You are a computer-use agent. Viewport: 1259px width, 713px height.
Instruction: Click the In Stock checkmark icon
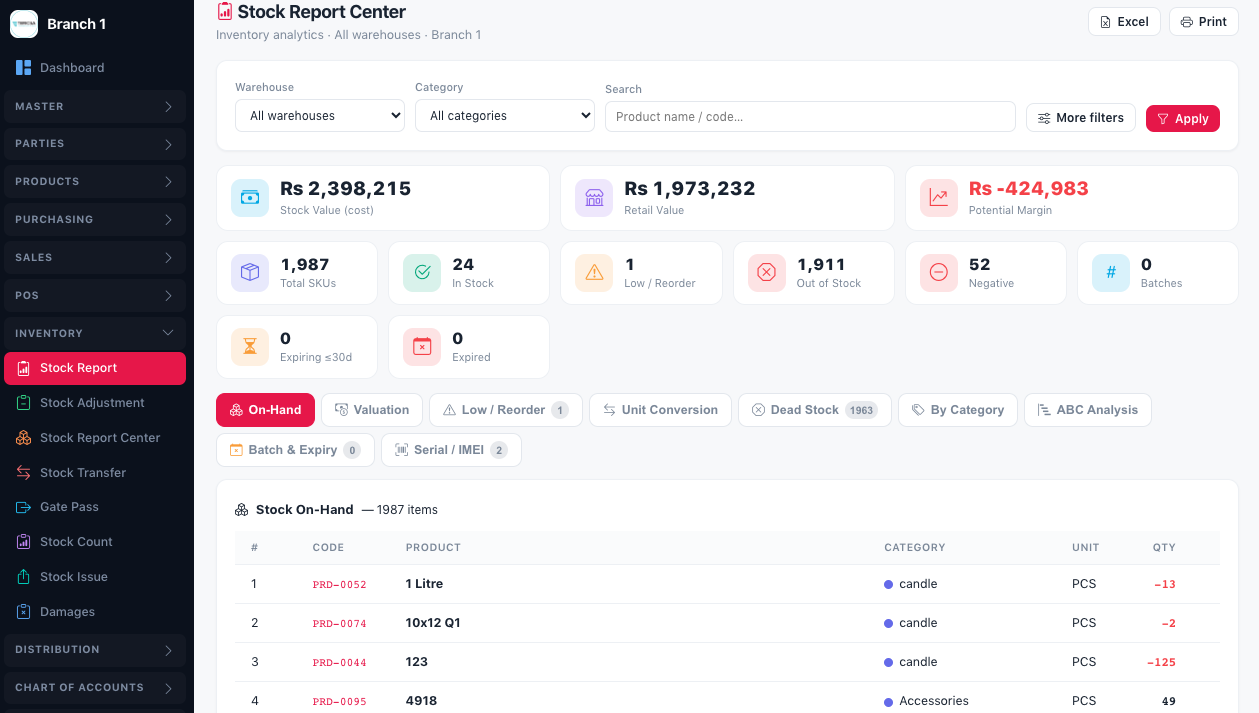click(x=422, y=273)
